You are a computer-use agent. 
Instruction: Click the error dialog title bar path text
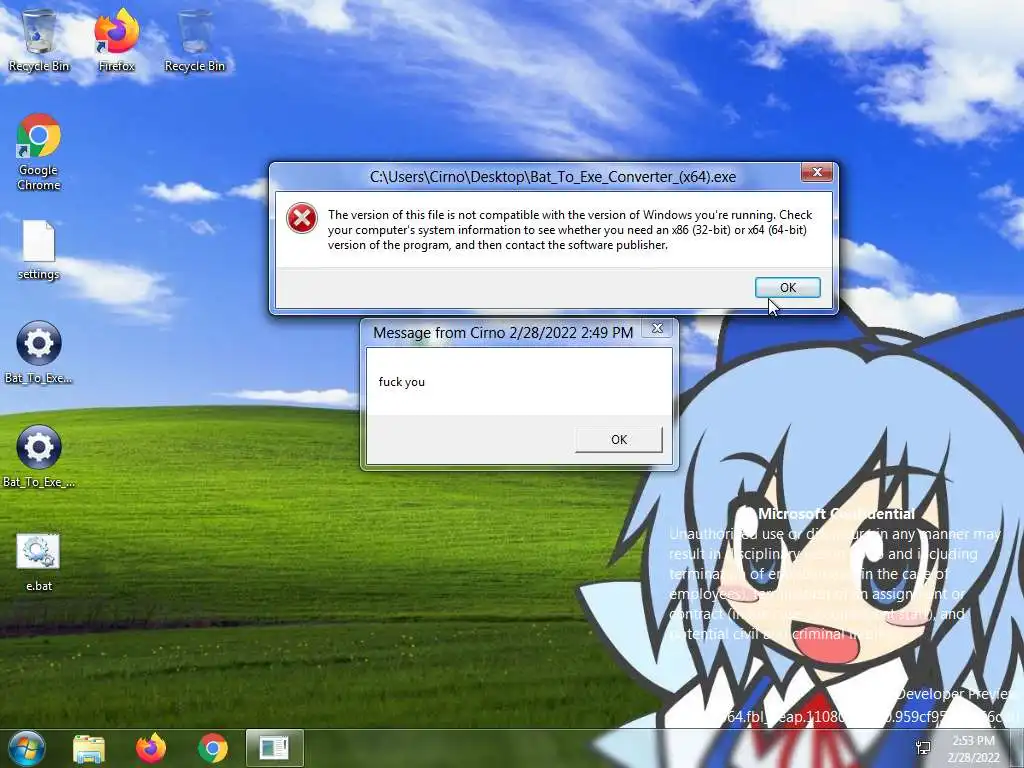click(552, 177)
